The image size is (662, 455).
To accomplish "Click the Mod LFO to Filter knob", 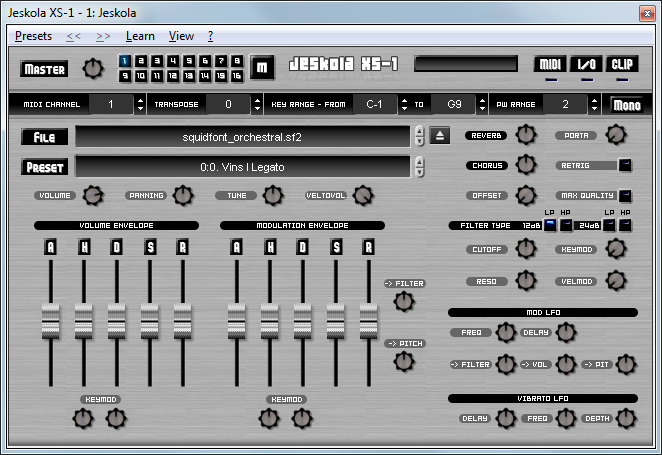I will 506,365.
